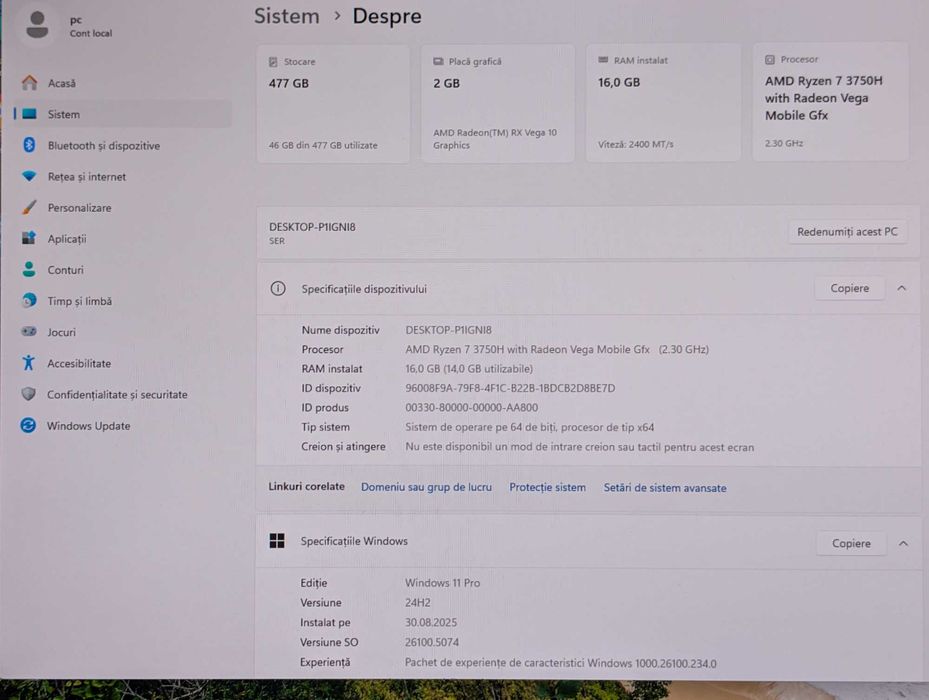Open Jocuri settings page
Image resolution: width=929 pixels, height=700 pixels.
[123, 332]
